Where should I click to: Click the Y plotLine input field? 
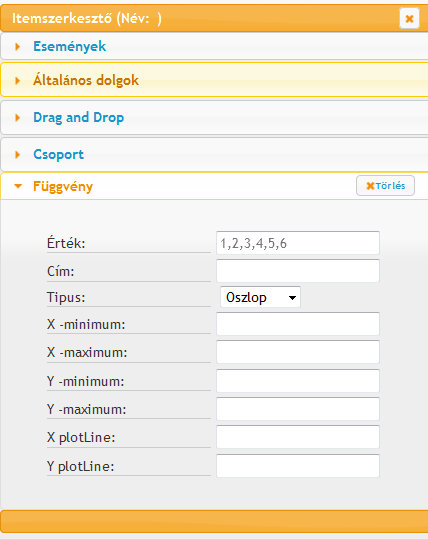(298, 466)
